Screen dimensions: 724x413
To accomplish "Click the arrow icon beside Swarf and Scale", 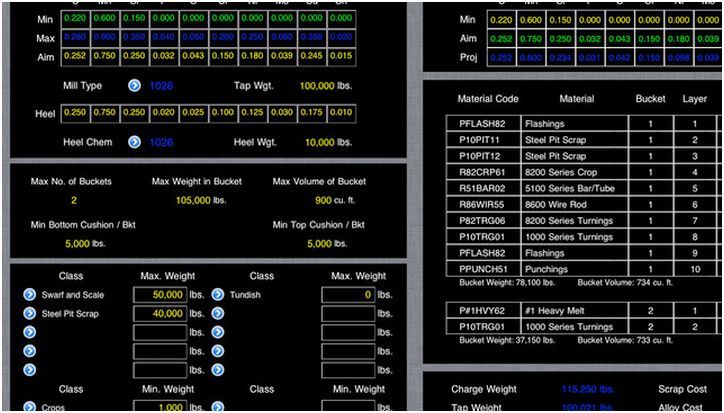I will click(x=28, y=295).
